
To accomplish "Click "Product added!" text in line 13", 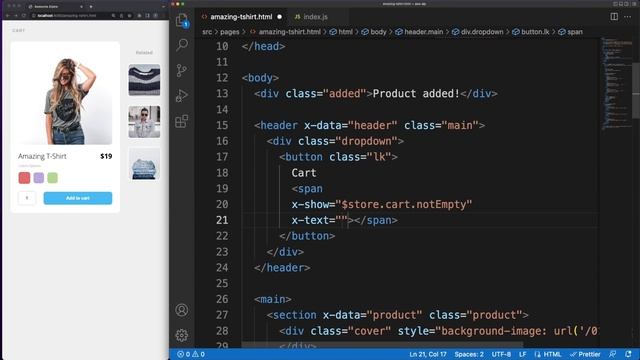I will [x=416, y=94].
